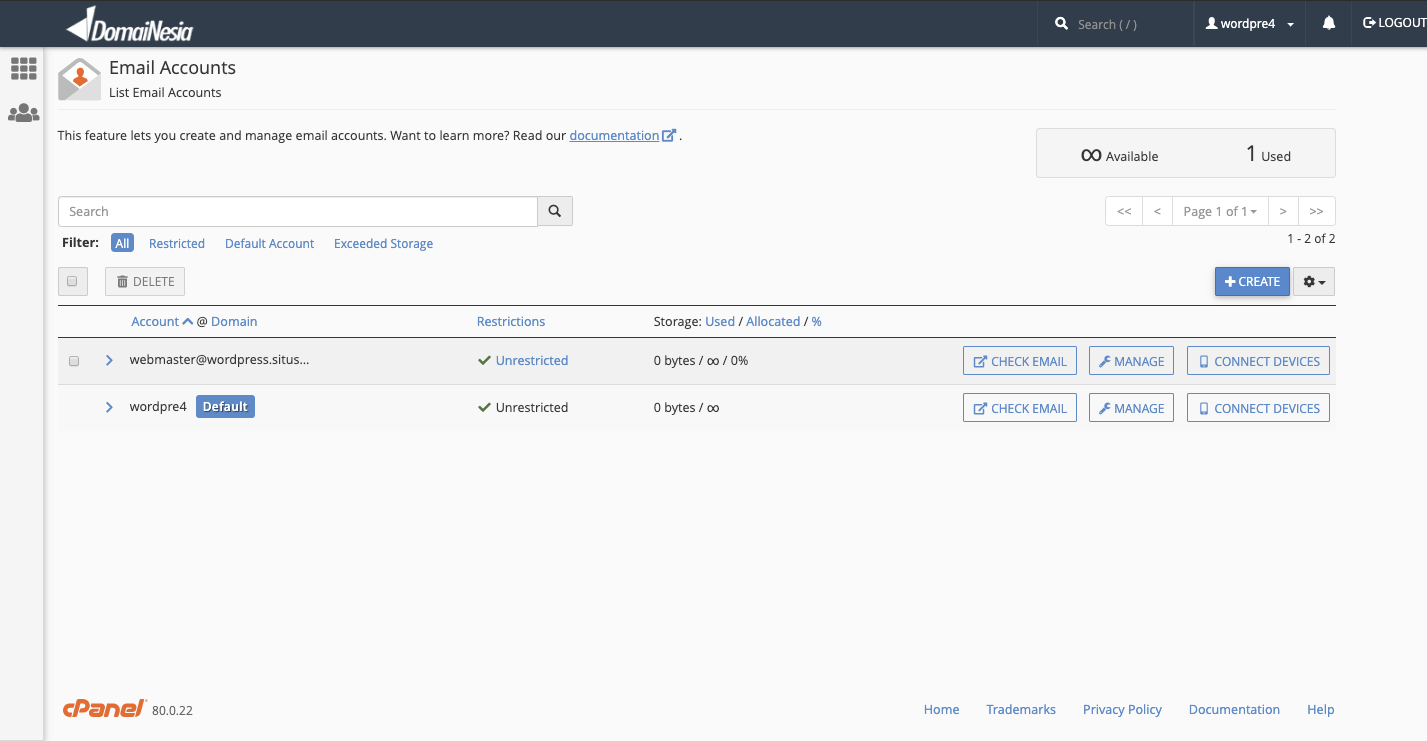Click the DomaiNesia logo
This screenshot has height=741, width=1427.
tap(129, 24)
